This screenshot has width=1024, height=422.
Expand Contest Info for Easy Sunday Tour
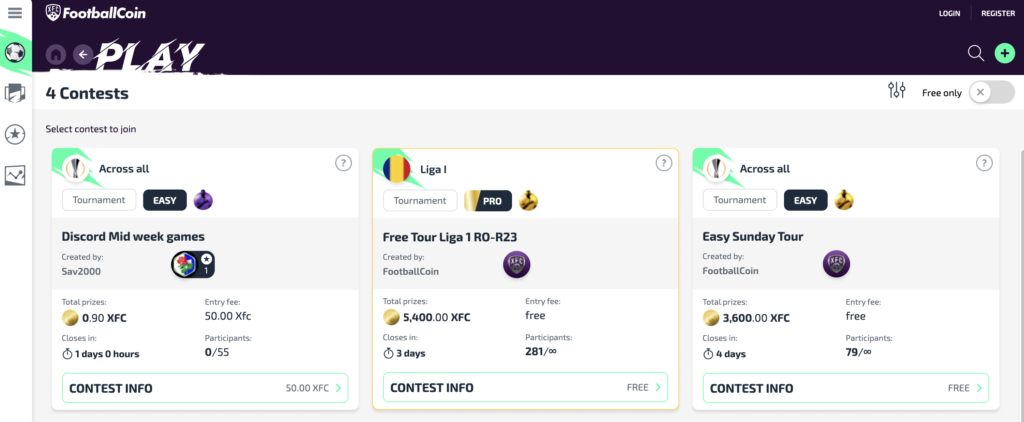pyautogui.click(x=846, y=388)
